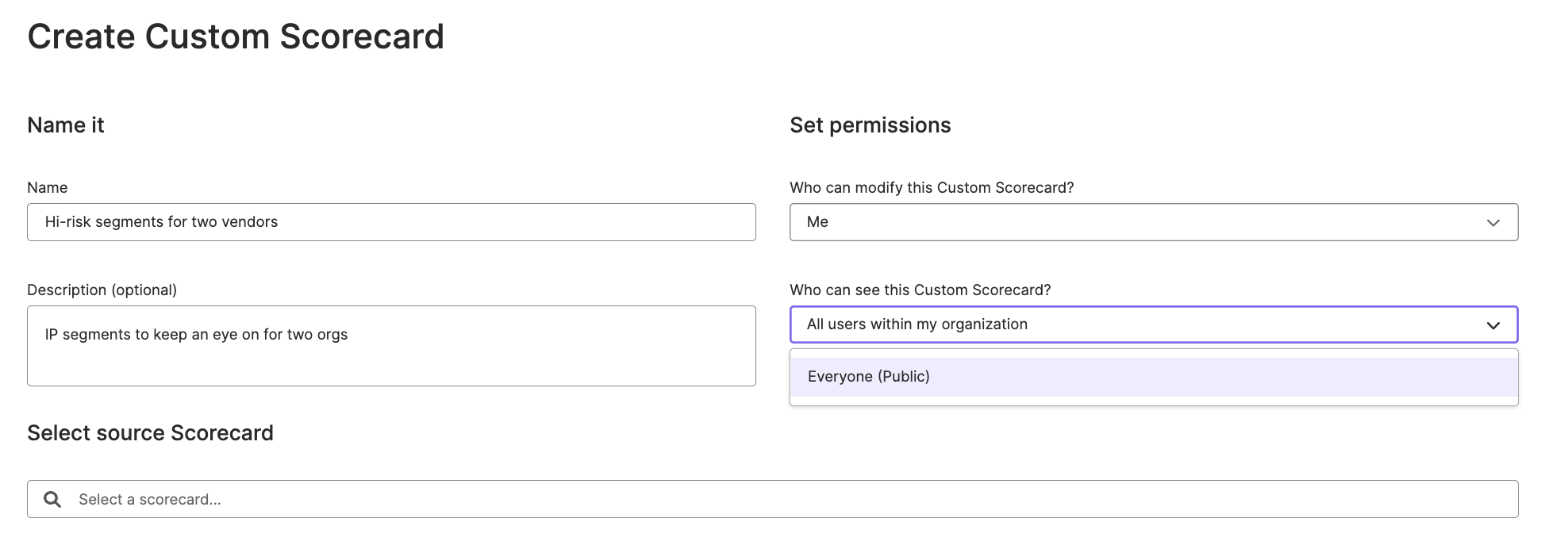Viewport: 1568px width, 549px height.
Task: Change who can modify this Custom Scorecard
Action: [1154, 222]
